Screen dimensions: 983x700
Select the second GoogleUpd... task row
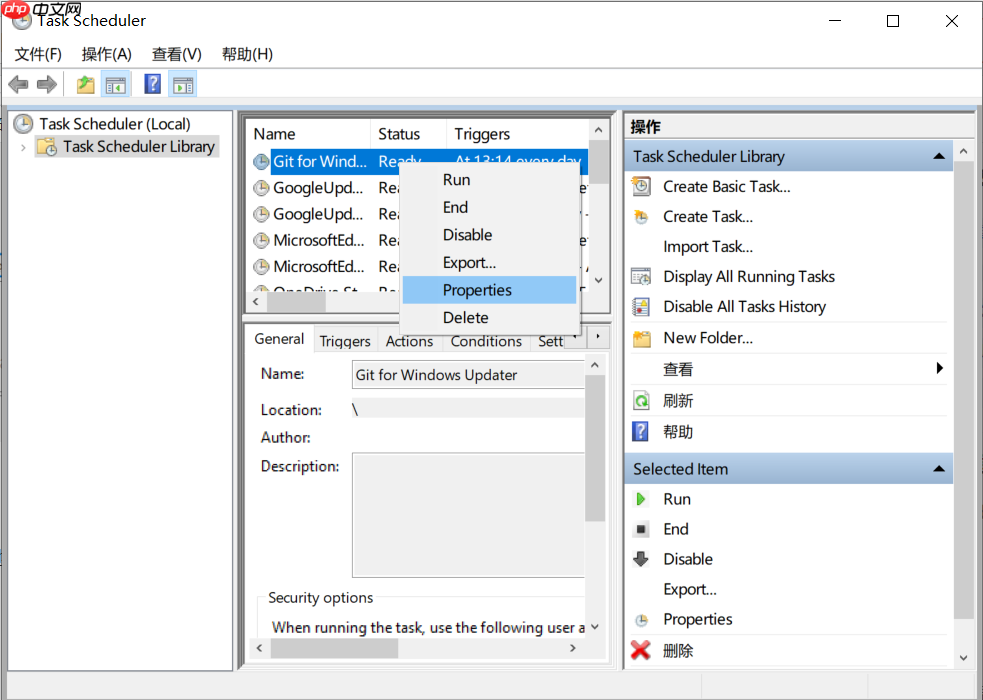[x=324, y=214]
